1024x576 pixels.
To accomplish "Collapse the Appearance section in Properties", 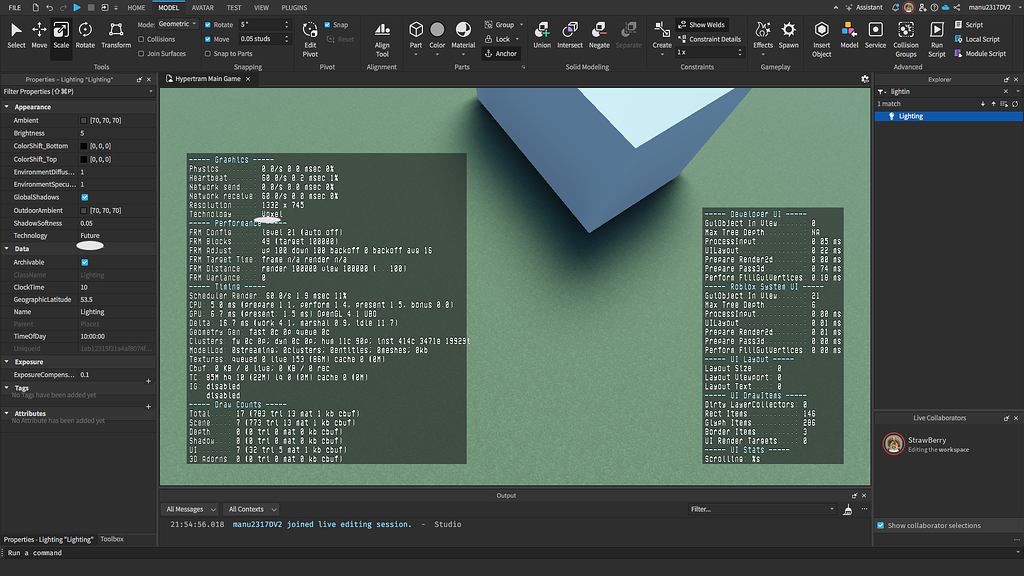I will (x=8, y=106).
